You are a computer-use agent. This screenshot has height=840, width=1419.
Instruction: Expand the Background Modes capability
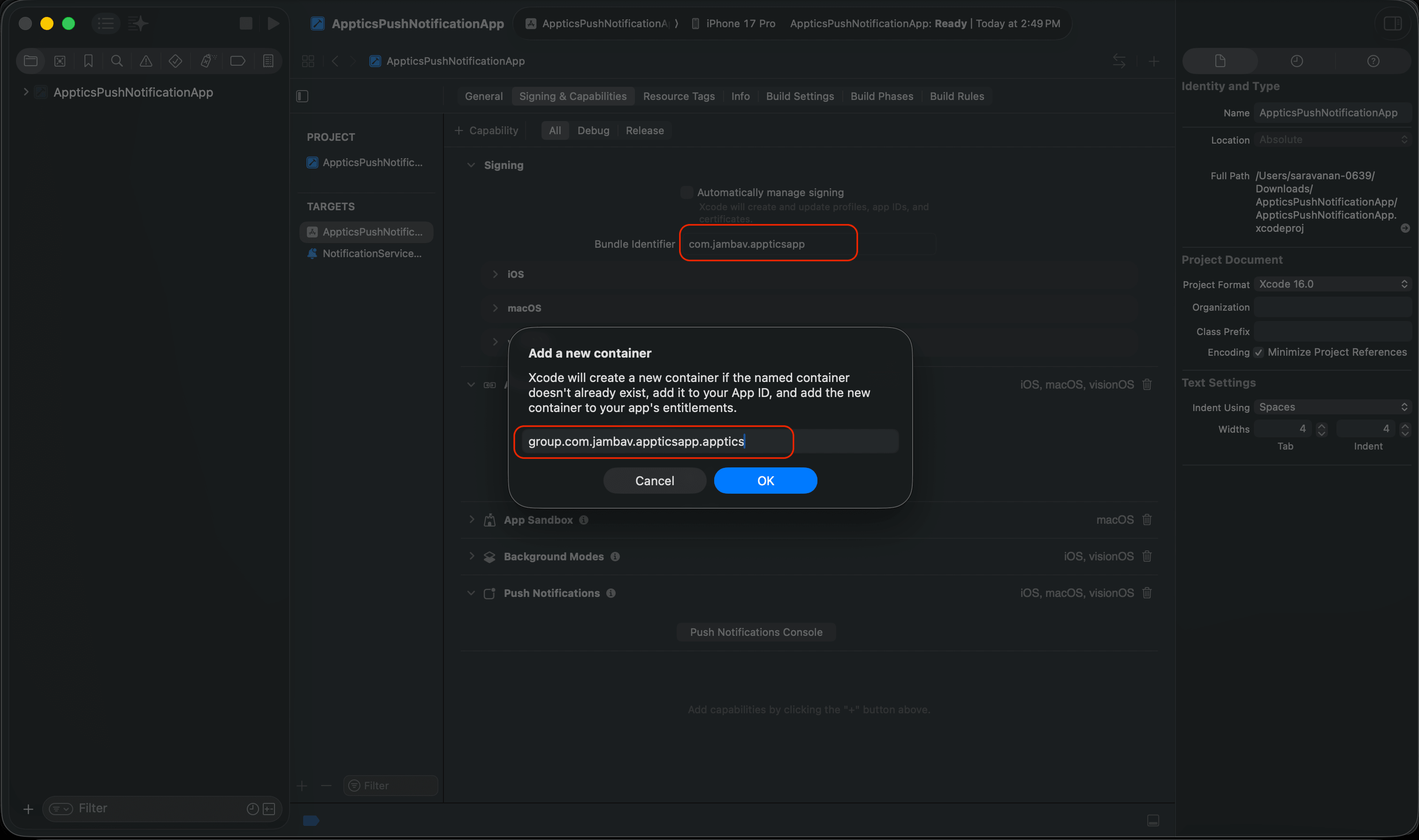point(471,557)
